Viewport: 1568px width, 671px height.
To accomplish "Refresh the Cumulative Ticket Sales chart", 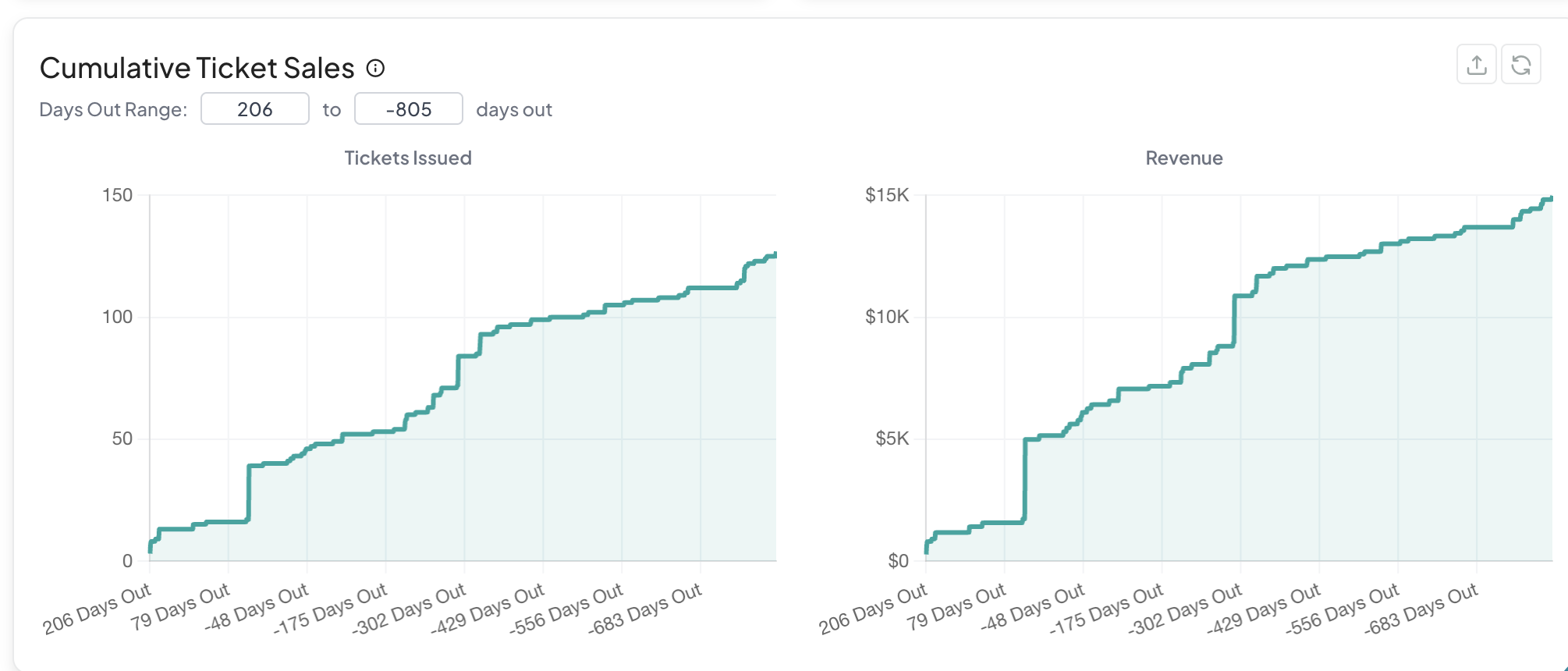I will [1520, 65].
